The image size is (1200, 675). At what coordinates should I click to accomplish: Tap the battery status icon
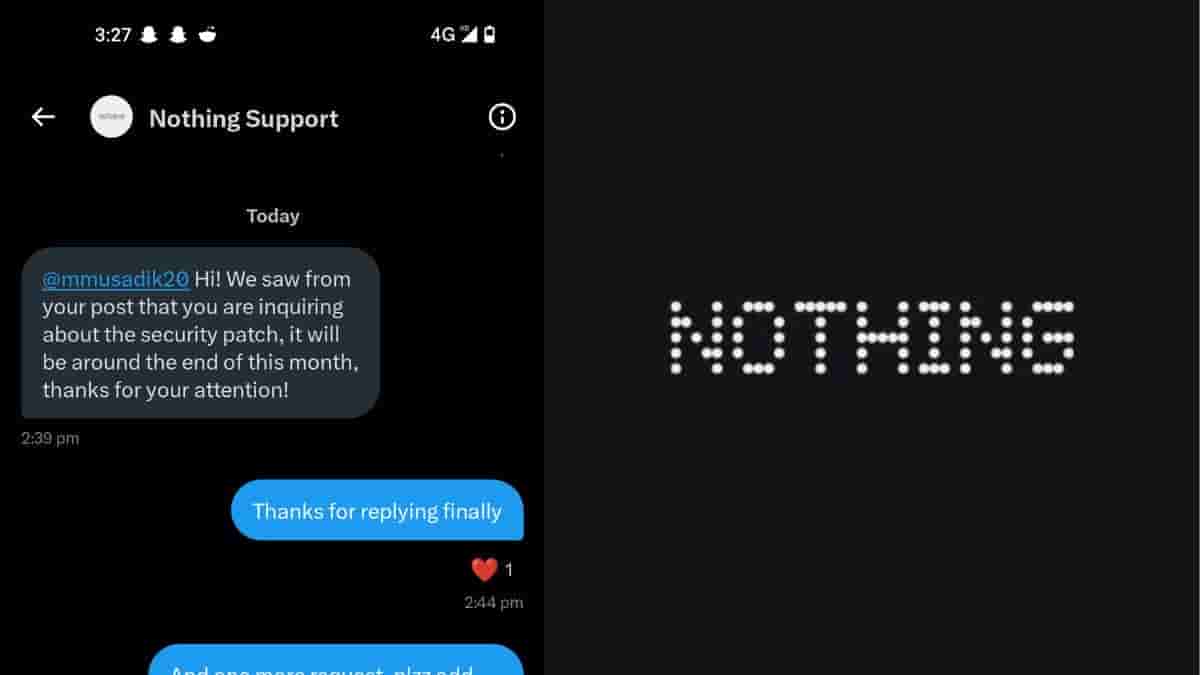(x=489, y=35)
